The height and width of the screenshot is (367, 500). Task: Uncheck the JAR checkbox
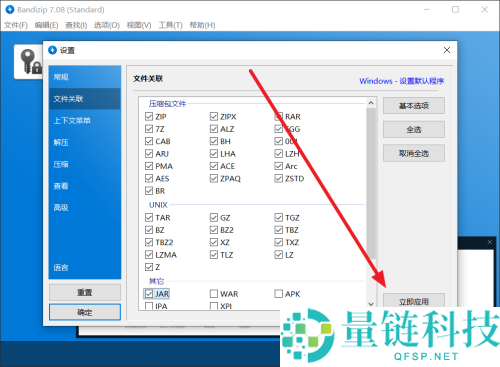149,294
